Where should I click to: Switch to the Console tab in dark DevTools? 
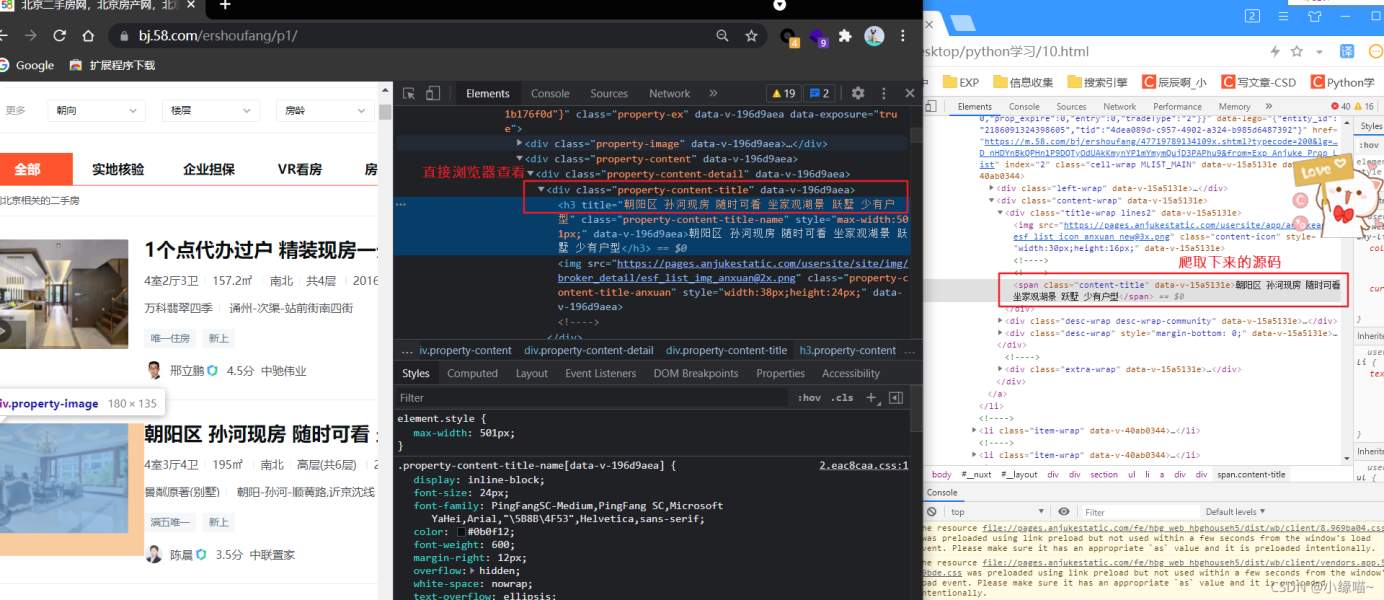(550, 93)
